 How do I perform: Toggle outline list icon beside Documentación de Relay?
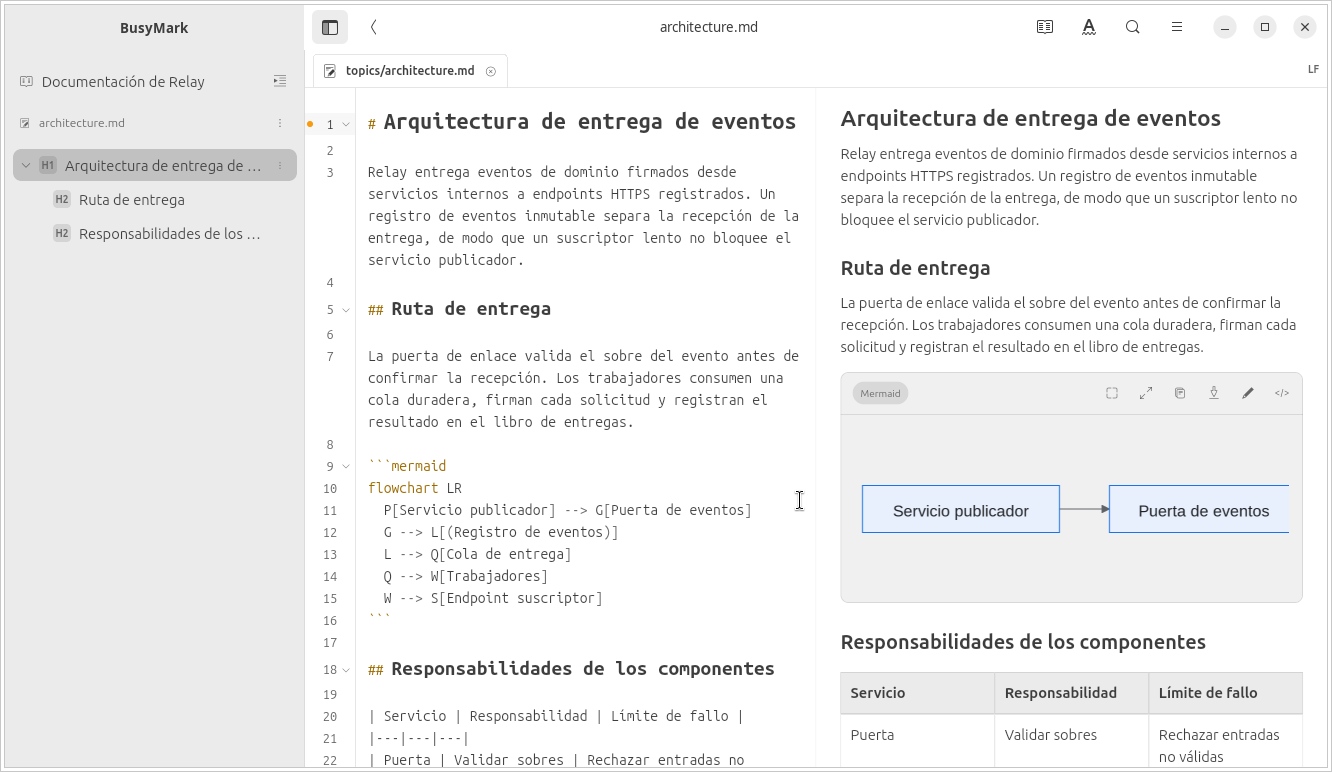(x=280, y=81)
